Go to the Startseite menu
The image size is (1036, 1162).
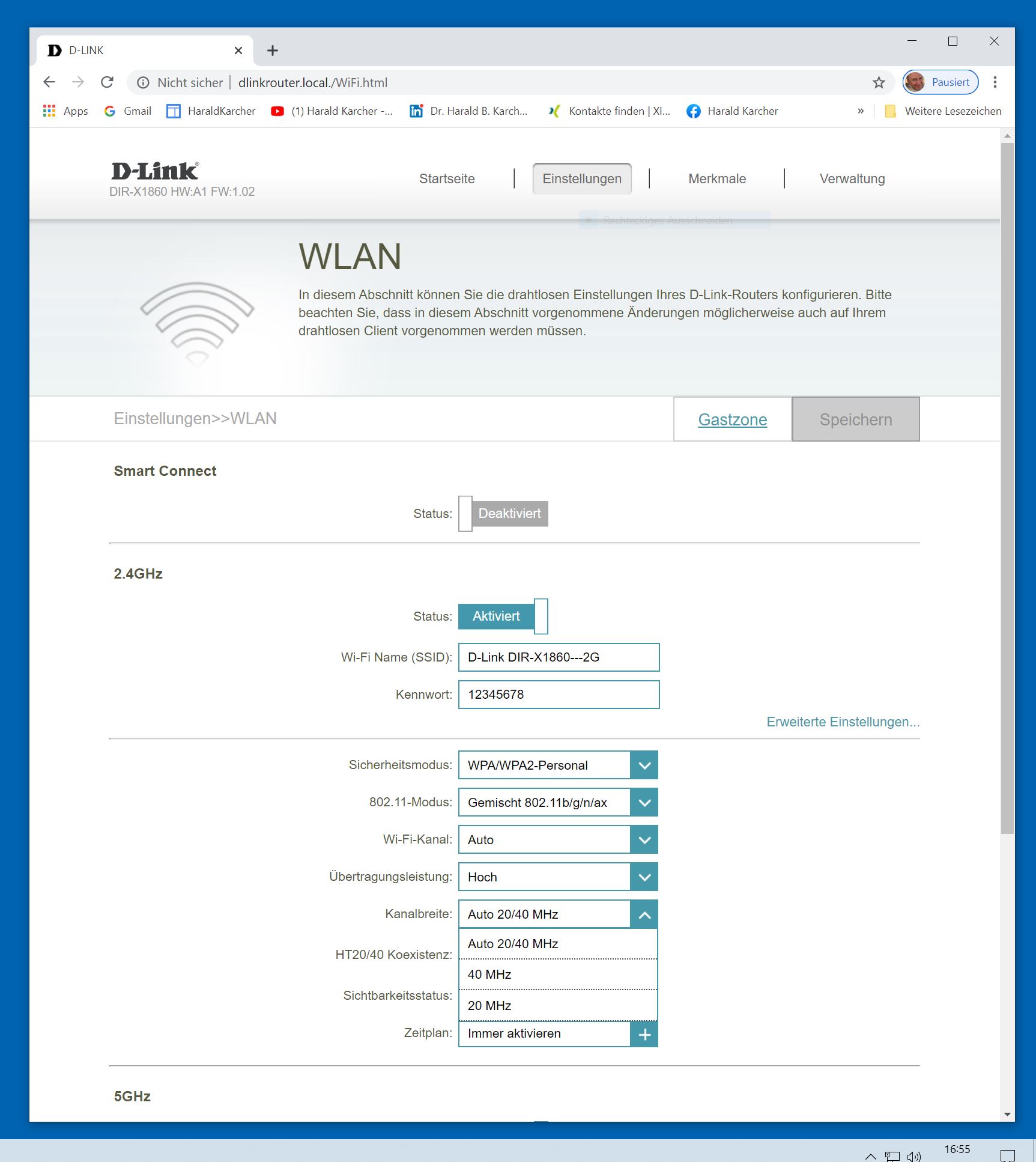pyautogui.click(x=447, y=179)
